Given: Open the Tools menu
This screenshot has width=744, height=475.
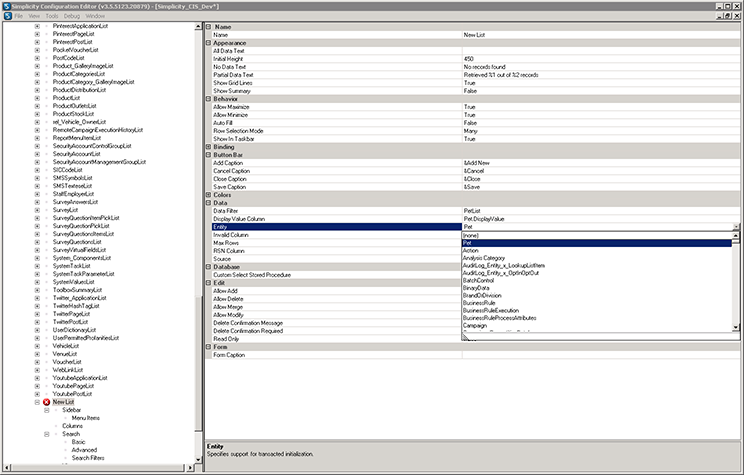Looking at the screenshot, I should [52, 16].
